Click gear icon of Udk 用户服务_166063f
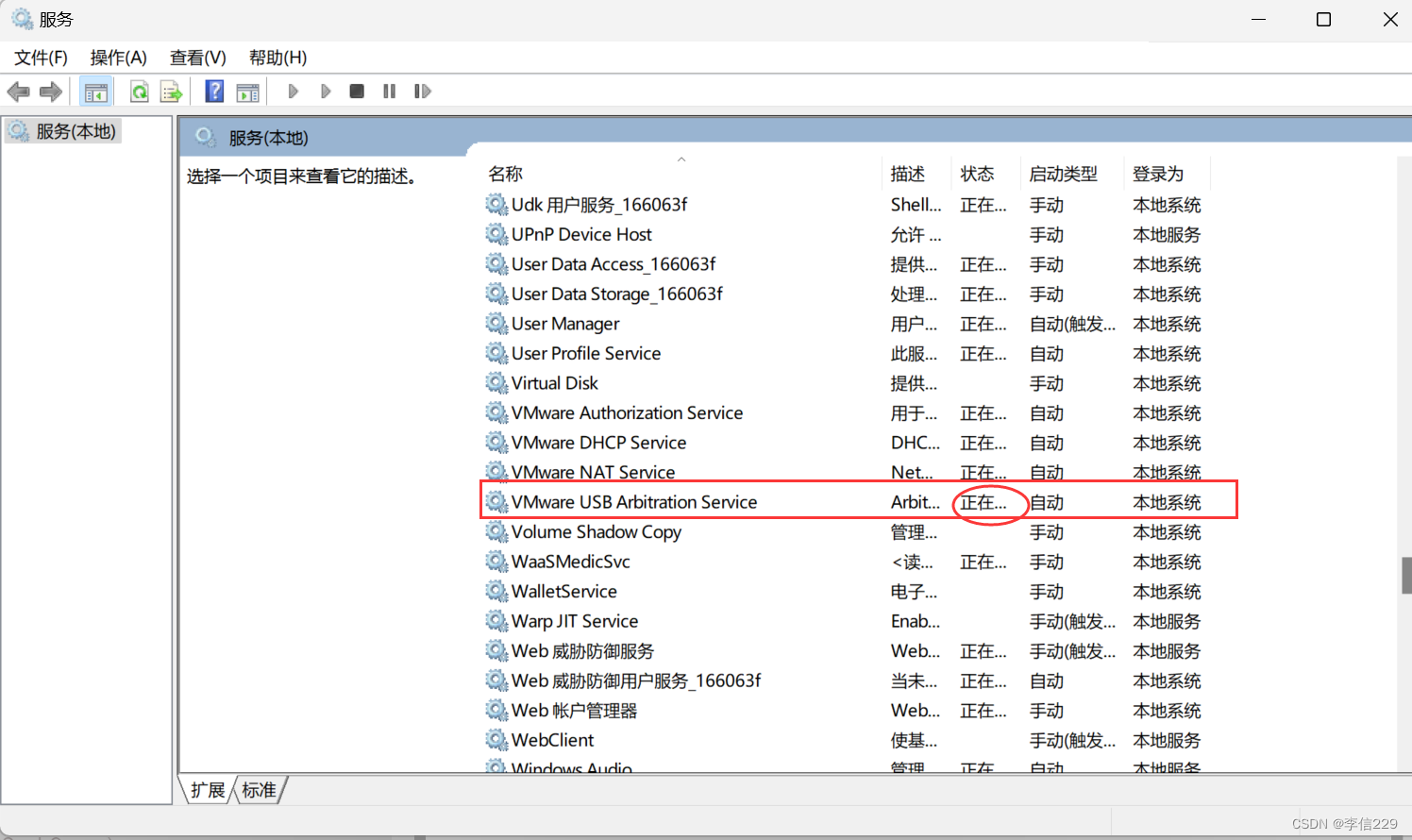Image resolution: width=1412 pixels, height=840 pixels. (496, 204)
